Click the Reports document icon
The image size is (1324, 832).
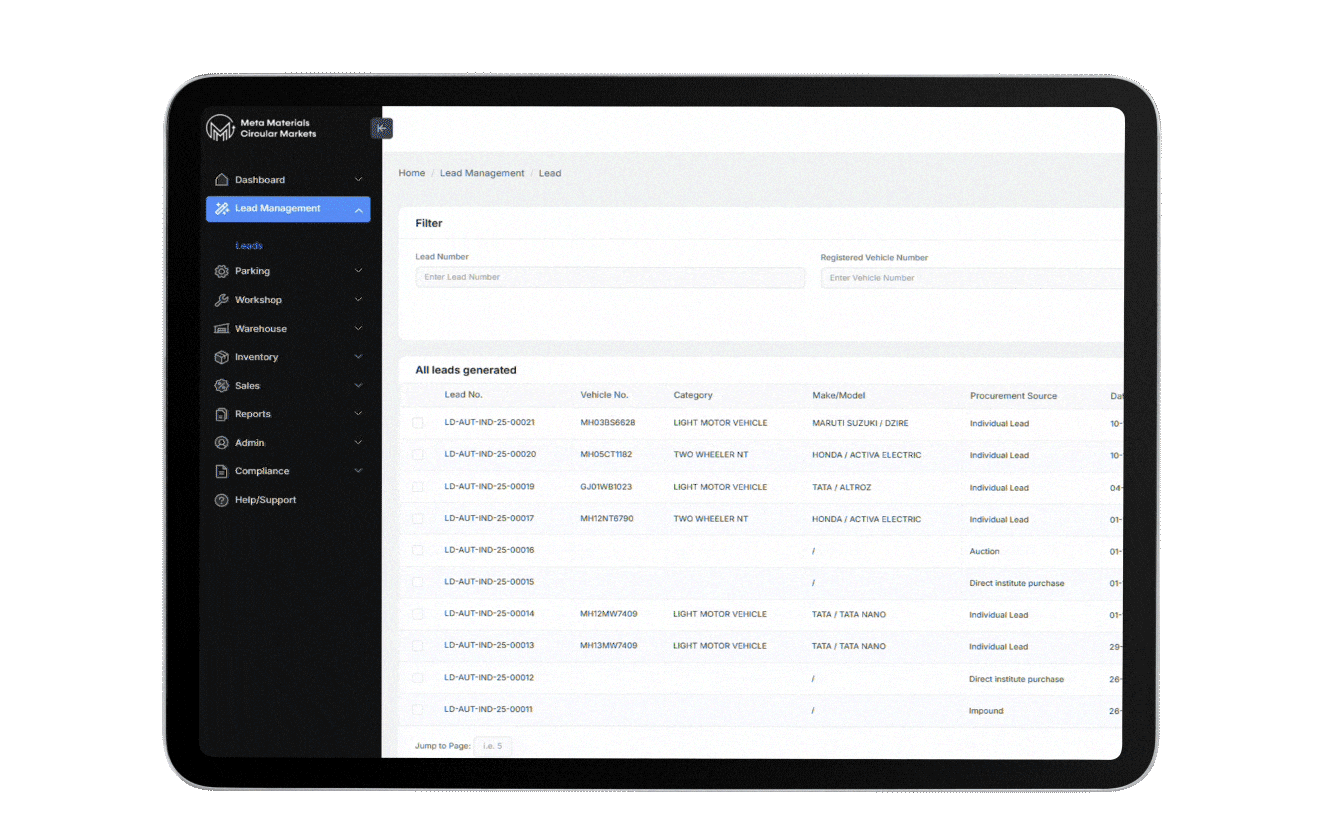(x=222, y=414)
